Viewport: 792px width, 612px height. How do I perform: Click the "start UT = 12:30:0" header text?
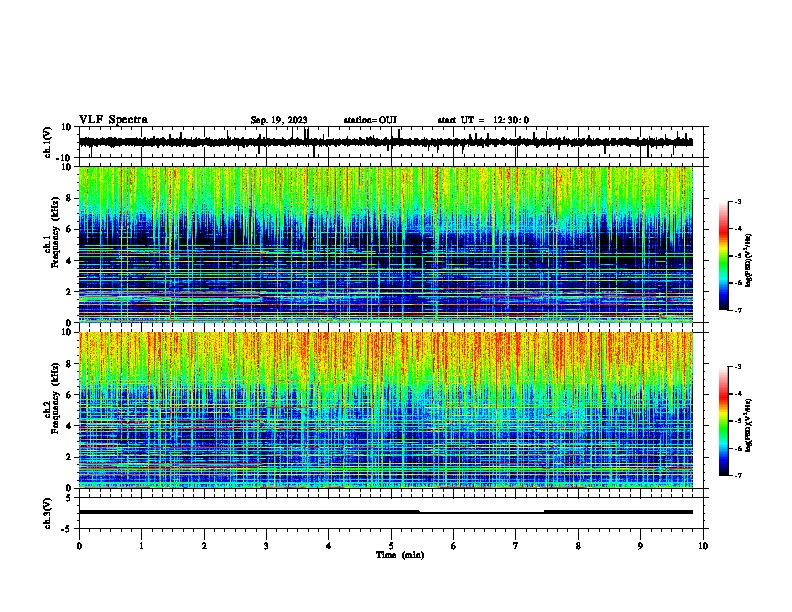pos(483,120)
